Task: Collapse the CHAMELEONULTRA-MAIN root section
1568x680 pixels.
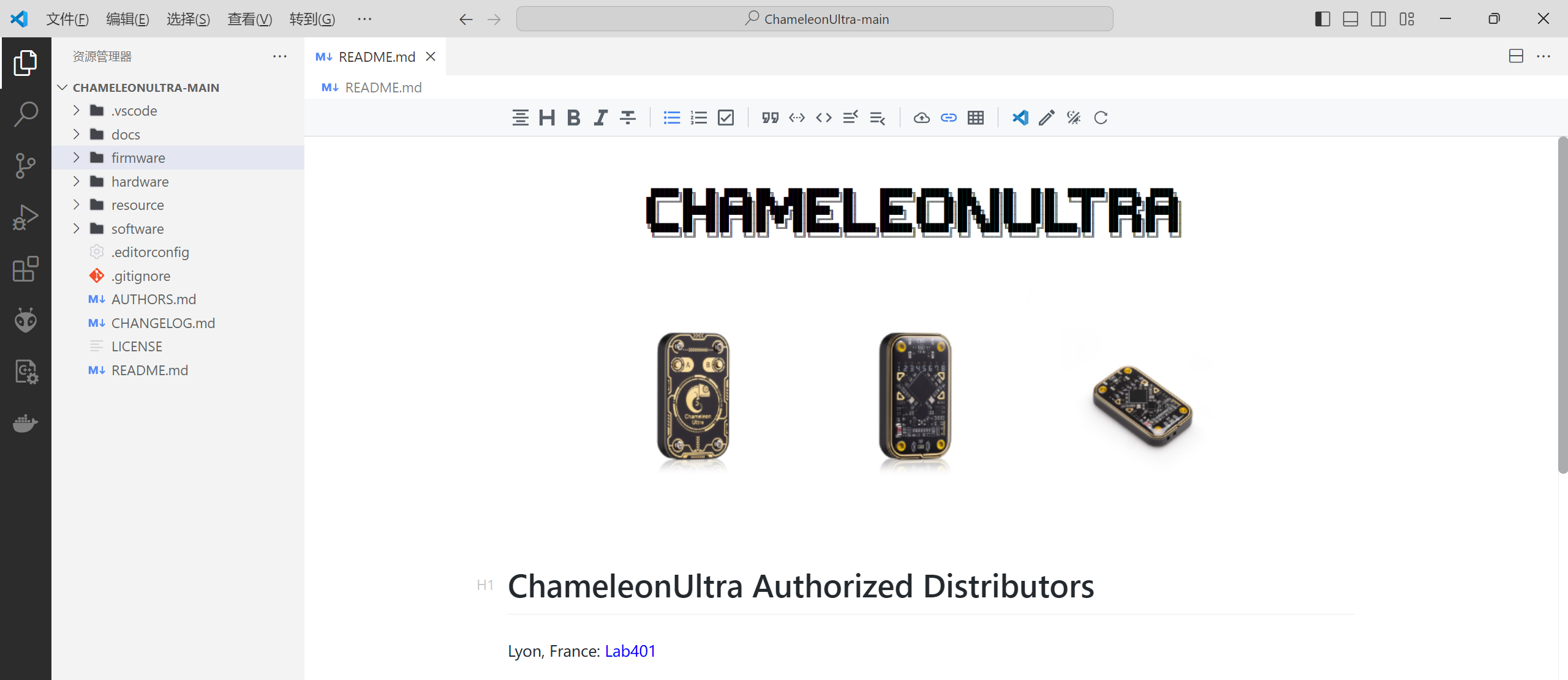Action: (62, 88)
